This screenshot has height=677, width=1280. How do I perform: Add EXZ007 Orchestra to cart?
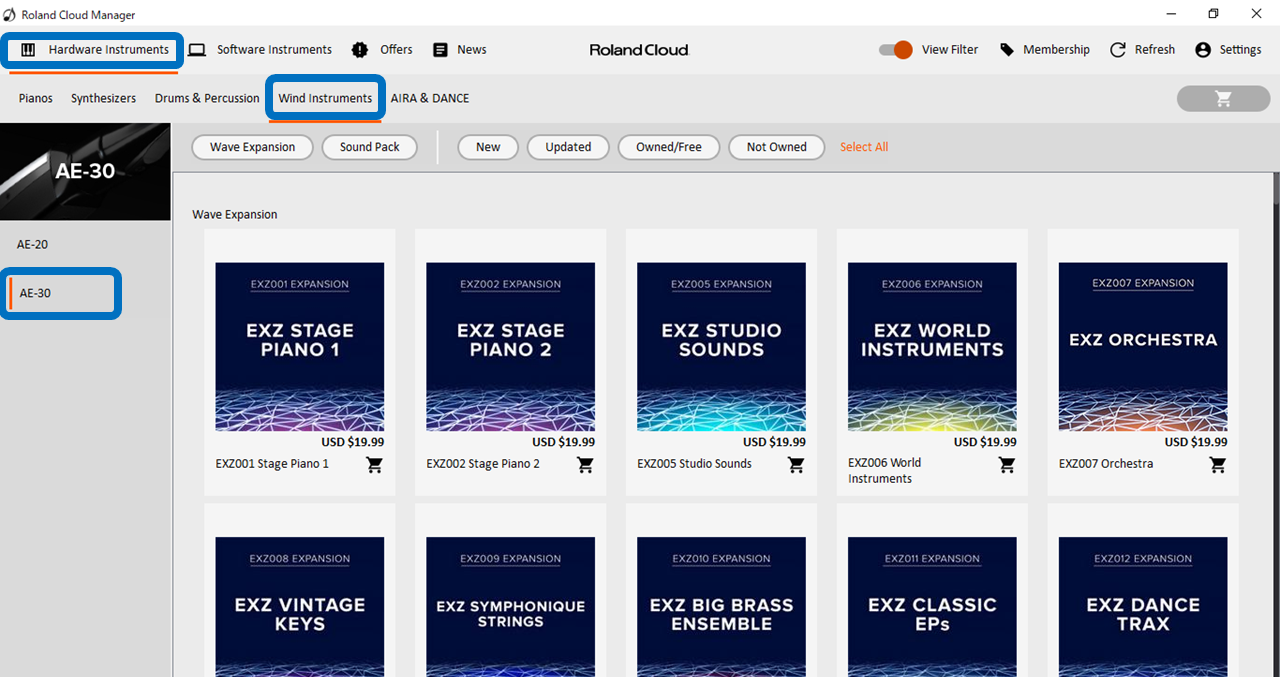[x=1218, y=465]
